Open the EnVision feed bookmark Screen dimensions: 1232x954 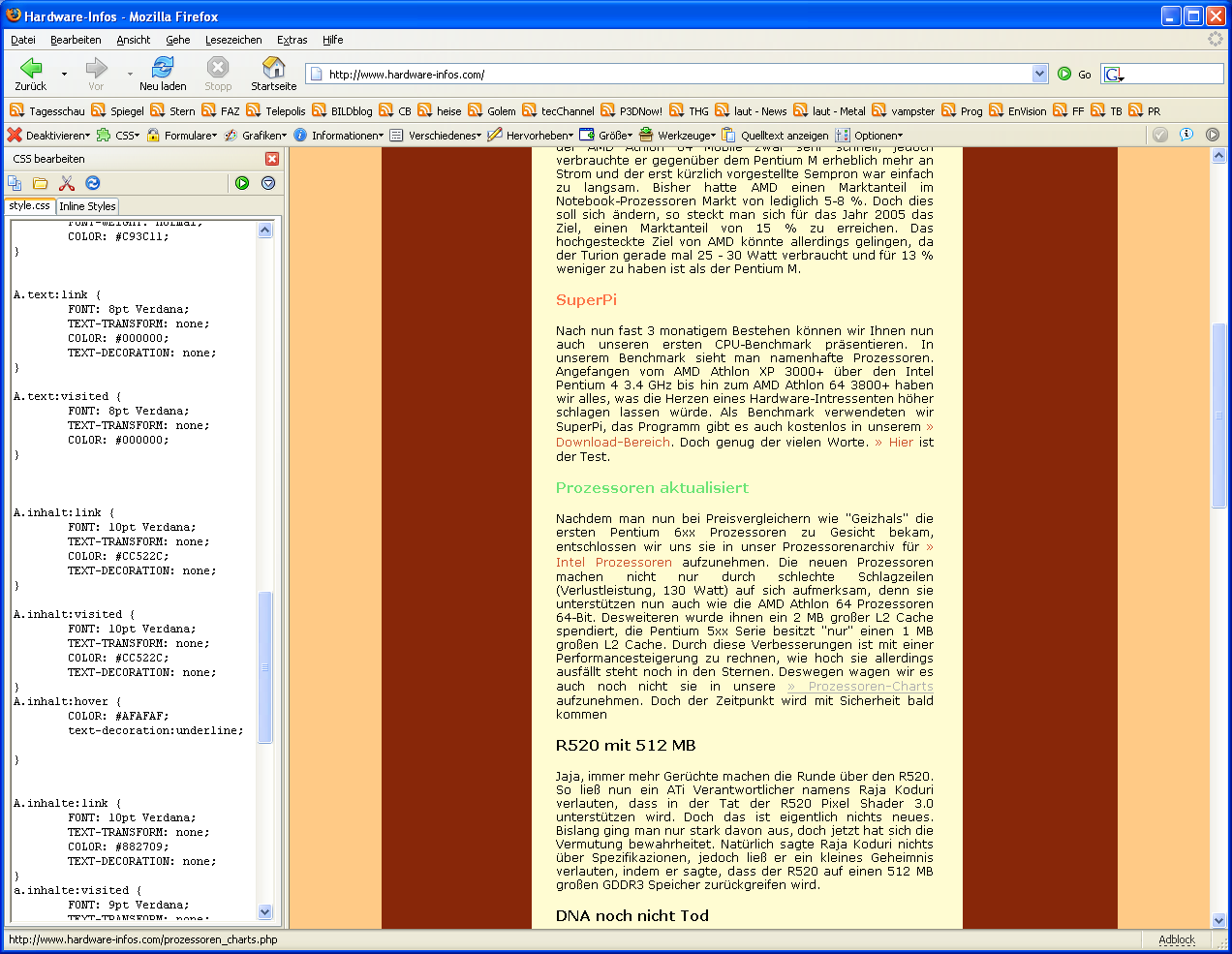(x=1018, y=111)
